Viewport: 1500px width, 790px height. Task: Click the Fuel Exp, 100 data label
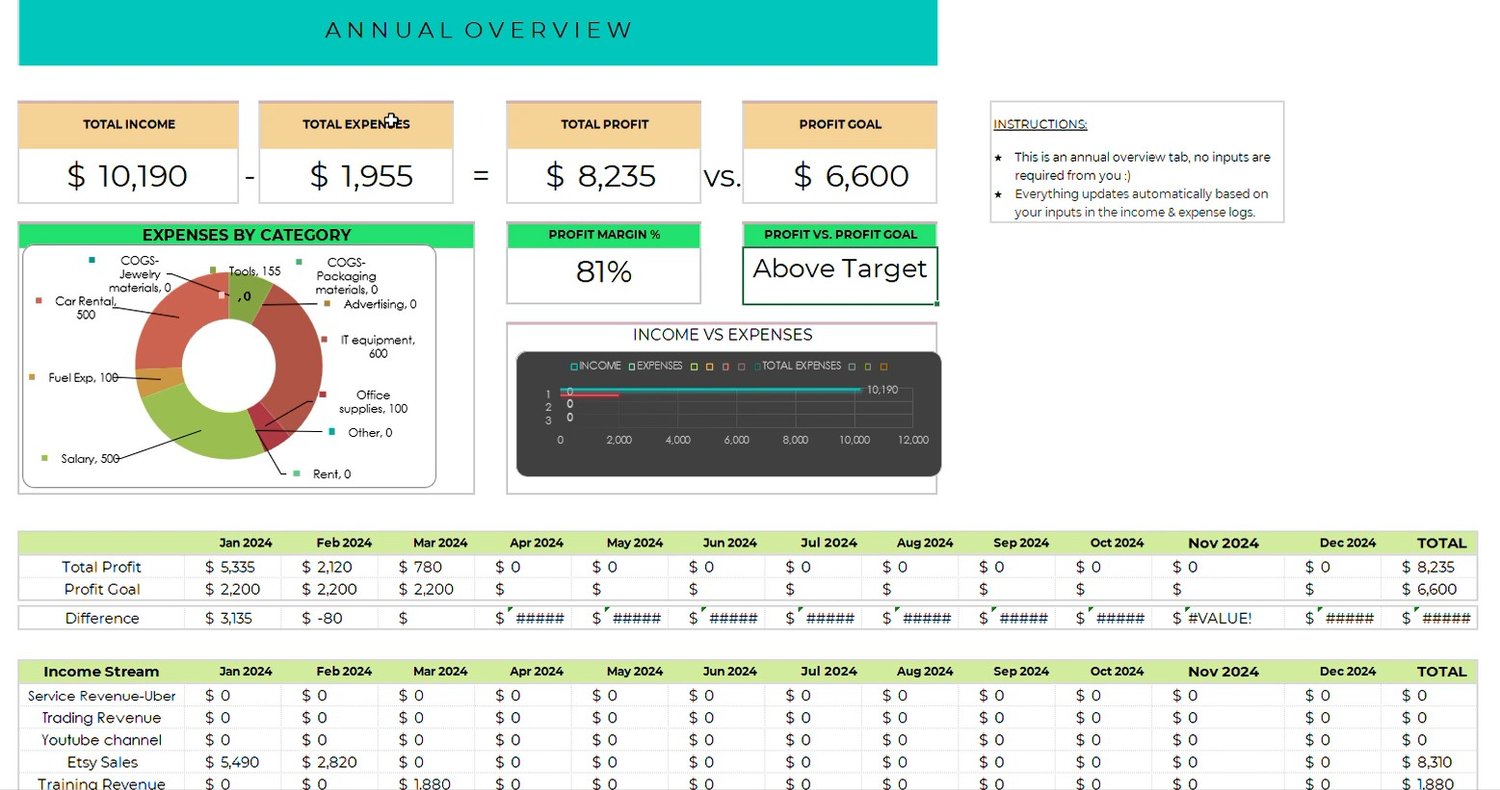pyautogui.click(x=83, y=377)
